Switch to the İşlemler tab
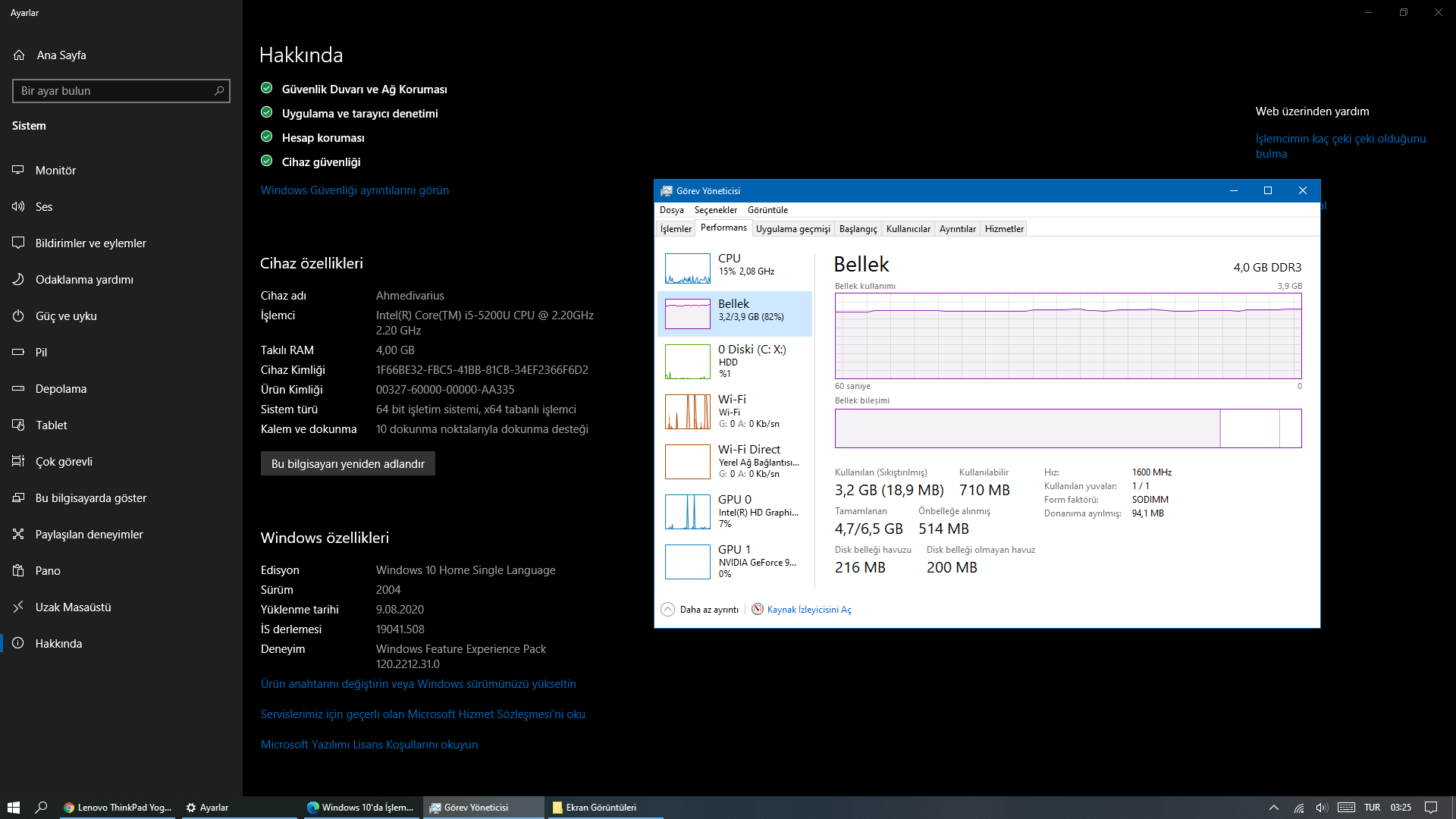The width and height of the screenshot is (1456, 819). click(x=675, y=229)
